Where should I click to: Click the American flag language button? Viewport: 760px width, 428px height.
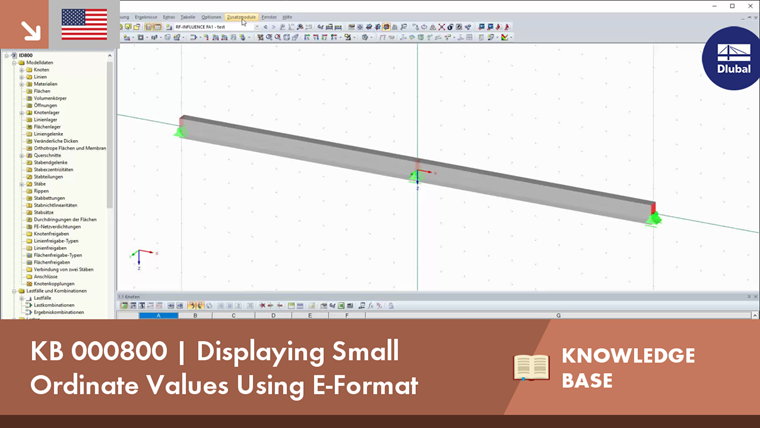(x=84, y=24)
